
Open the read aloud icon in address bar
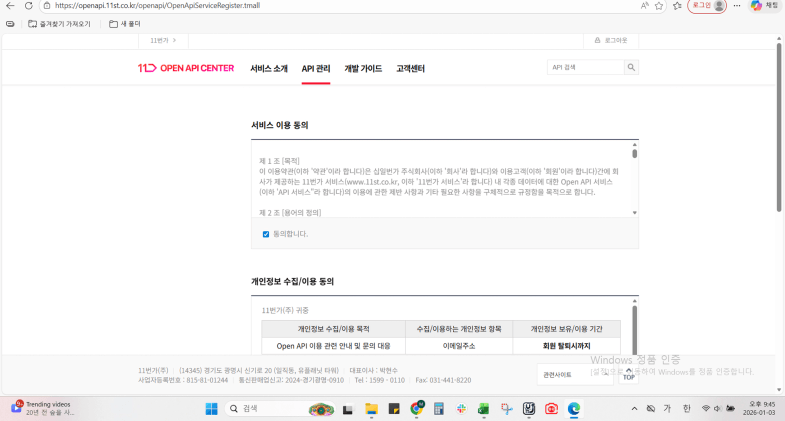644,6
